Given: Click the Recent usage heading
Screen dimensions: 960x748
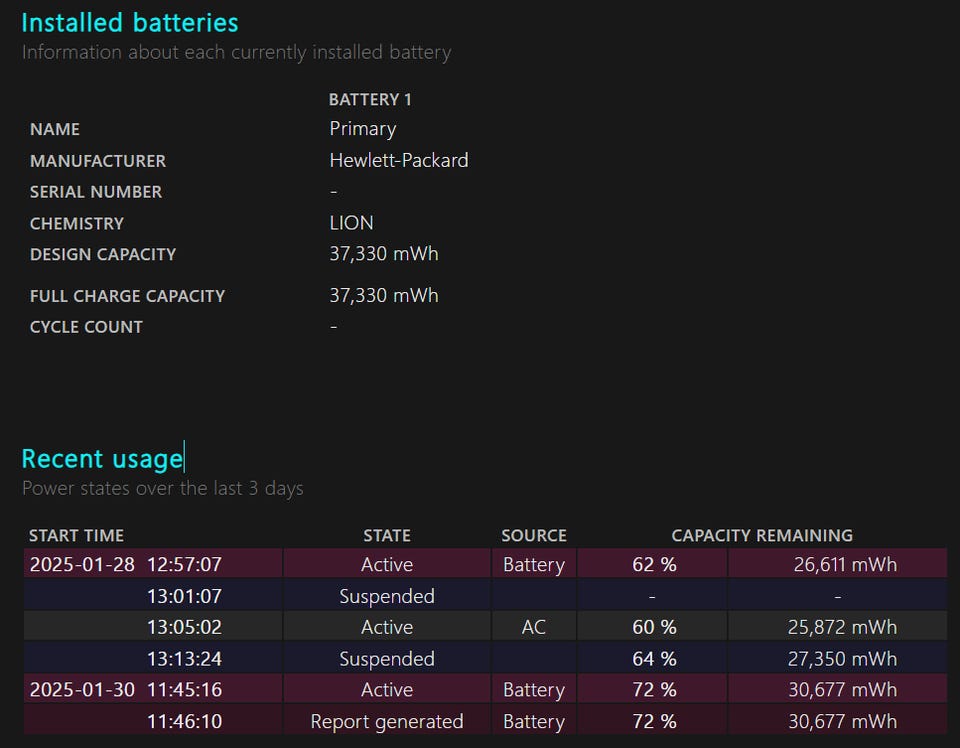Looking at the screenshot, I should click(102, 459).
